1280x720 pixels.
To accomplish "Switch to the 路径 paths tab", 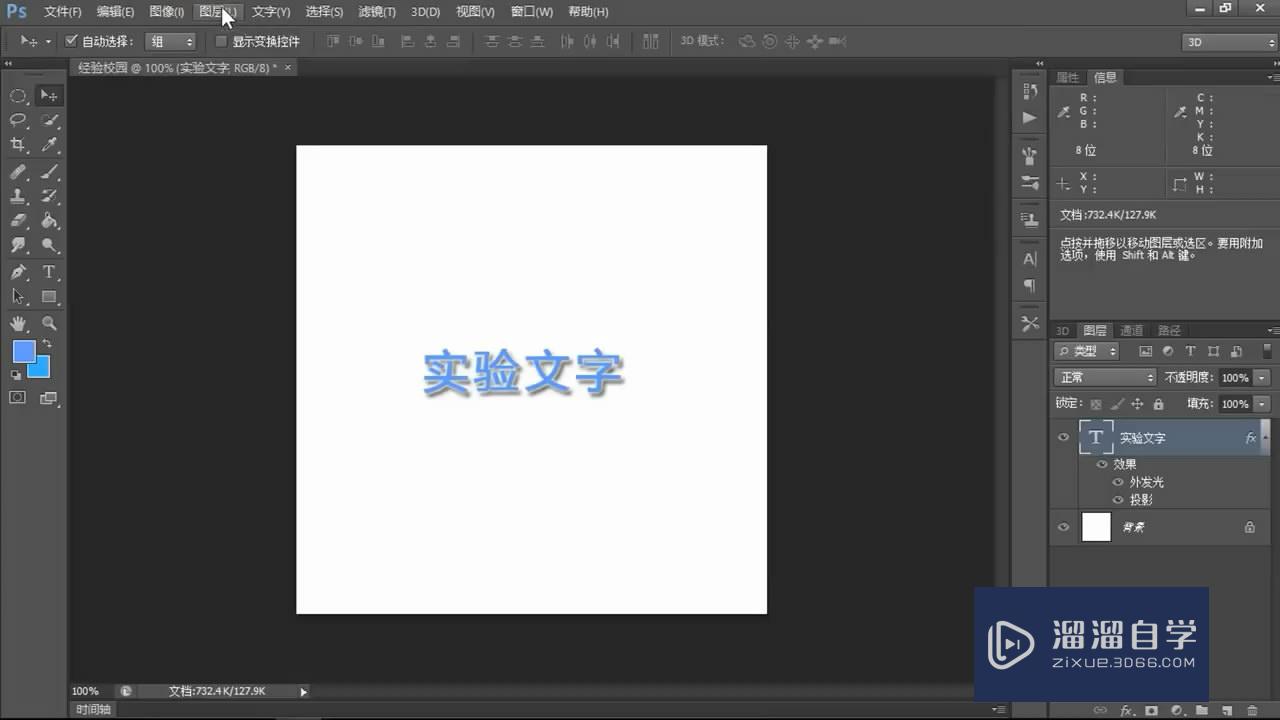I will (x=1169, y=330).
